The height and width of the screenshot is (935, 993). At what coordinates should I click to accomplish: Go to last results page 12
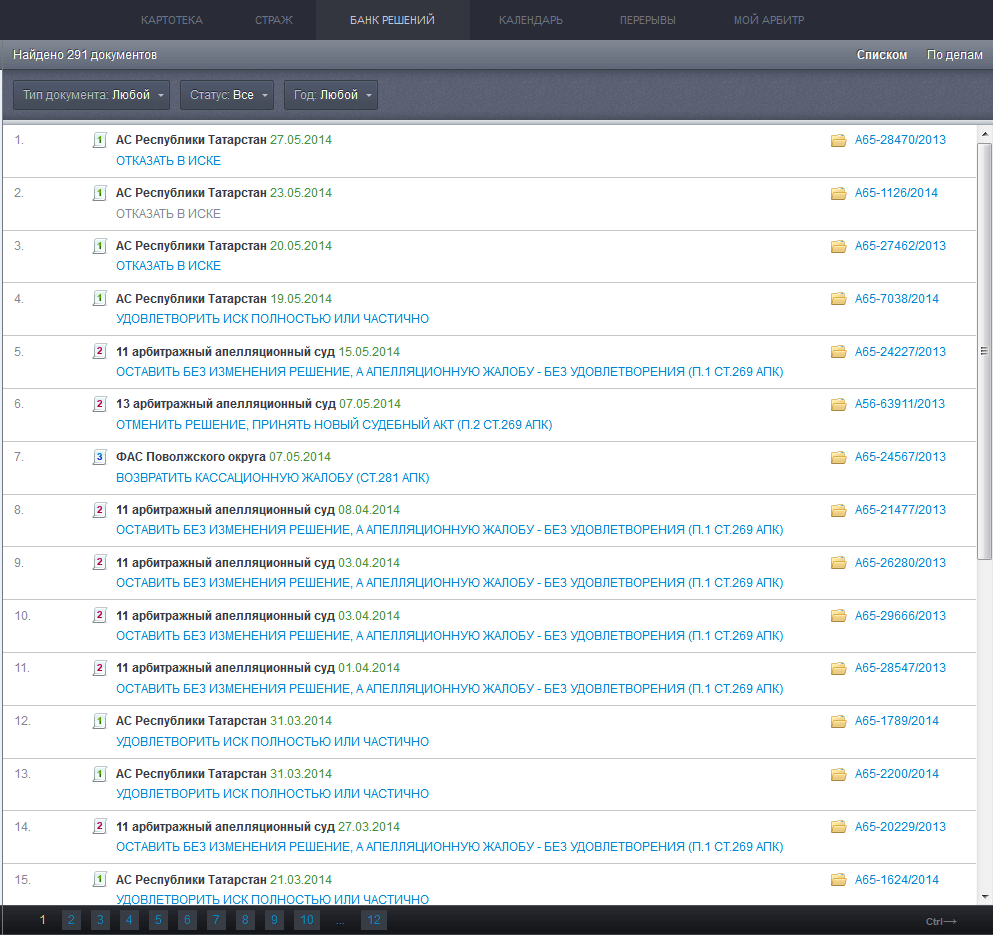pos(374,920)
